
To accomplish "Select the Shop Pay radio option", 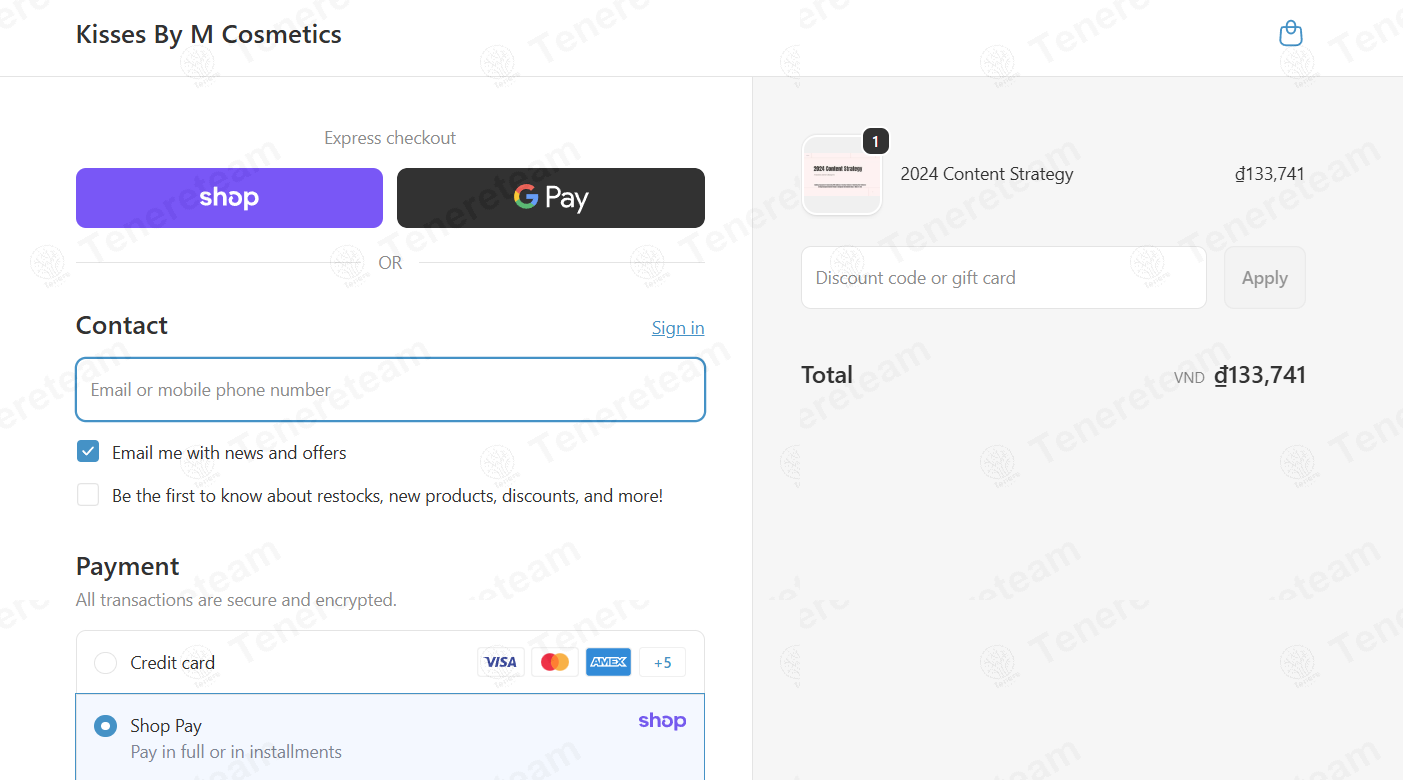I will point(105,726).
